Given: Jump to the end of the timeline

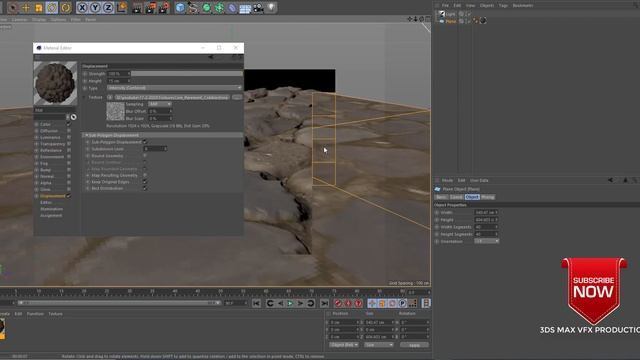Looking at the screenshot, I should (x=324, y=303).
